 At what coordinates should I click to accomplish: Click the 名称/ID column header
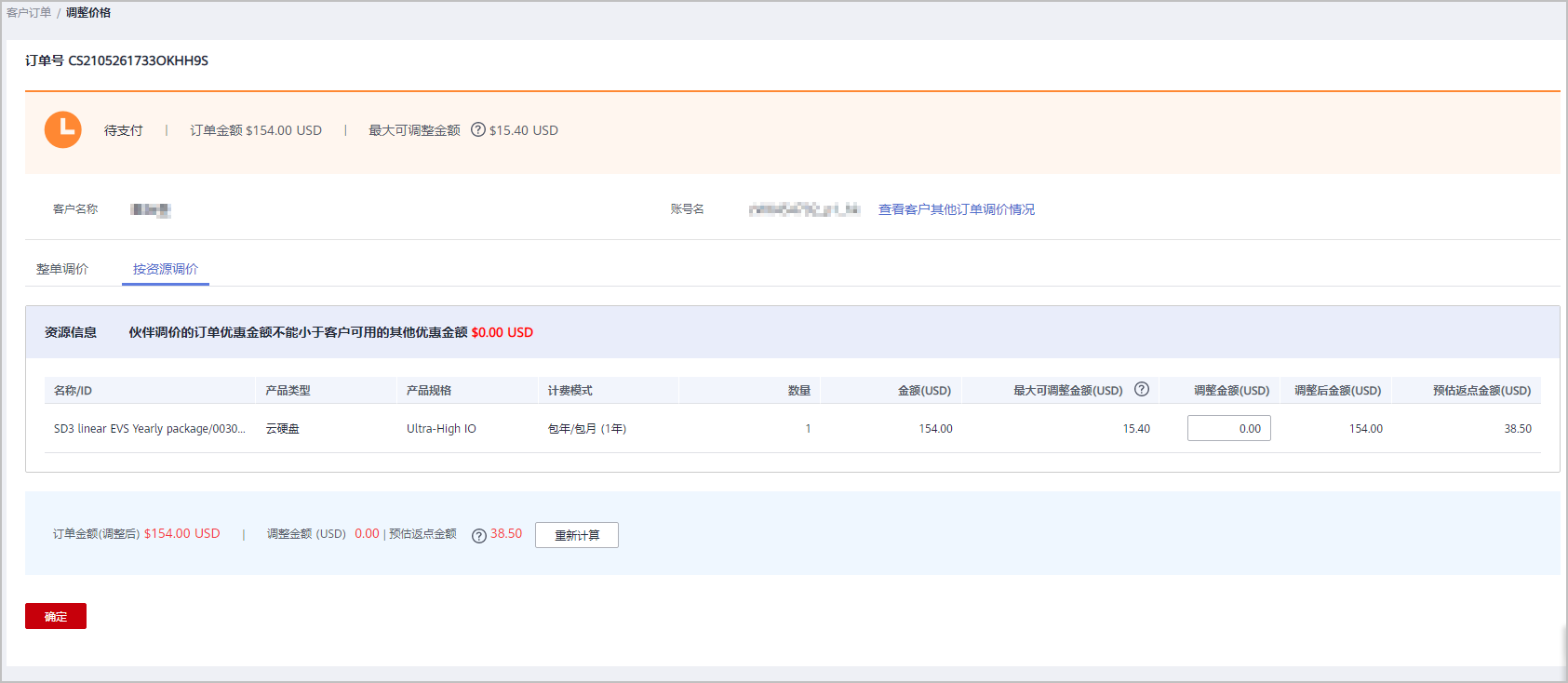point(73,391)
